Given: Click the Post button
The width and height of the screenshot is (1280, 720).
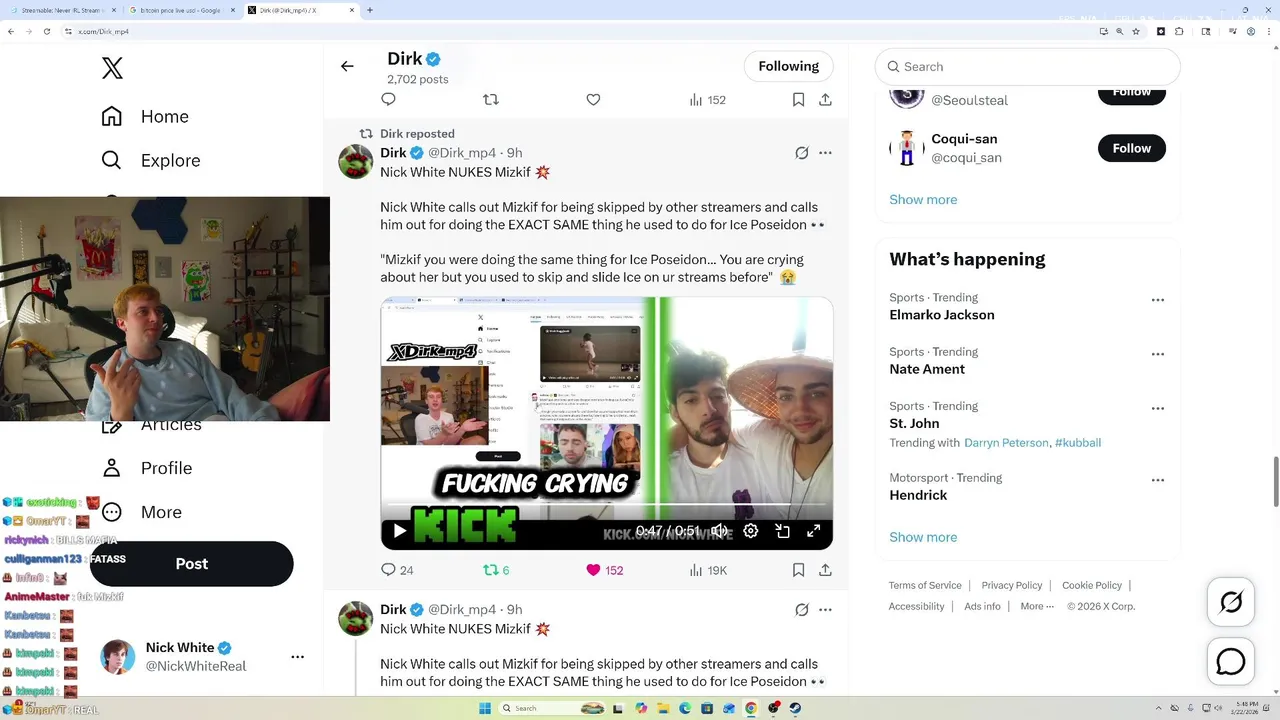Looking at the screenshot, I should point(192,563).
